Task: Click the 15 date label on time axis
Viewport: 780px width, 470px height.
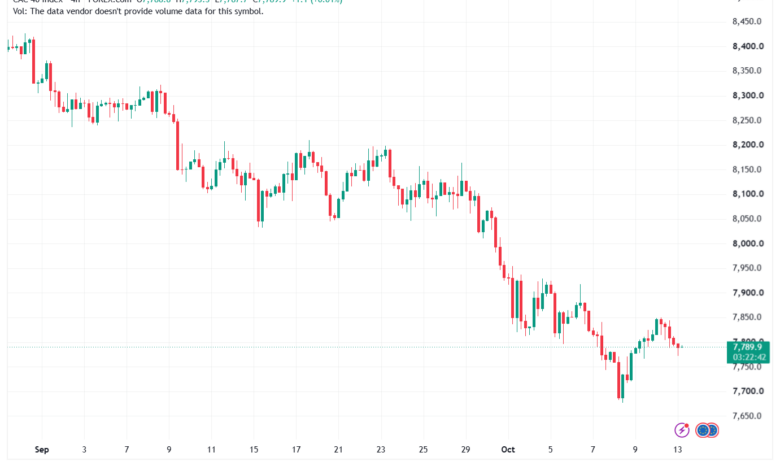Action: coord(254,449)
